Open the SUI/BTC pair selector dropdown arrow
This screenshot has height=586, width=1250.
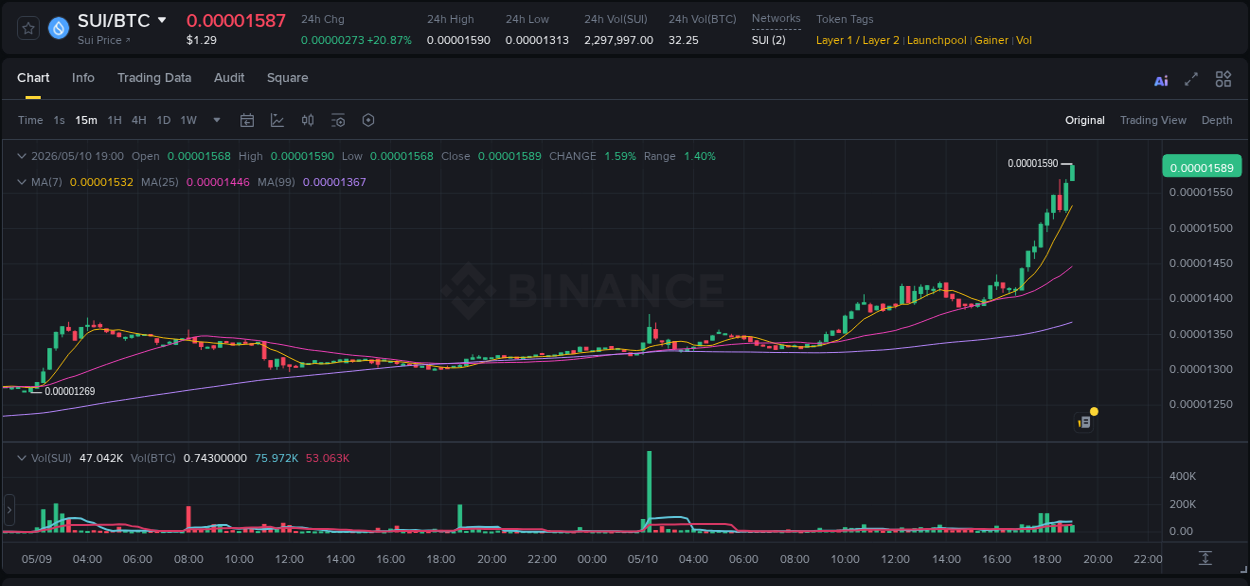pyautogui.click(x=162, y=20)
